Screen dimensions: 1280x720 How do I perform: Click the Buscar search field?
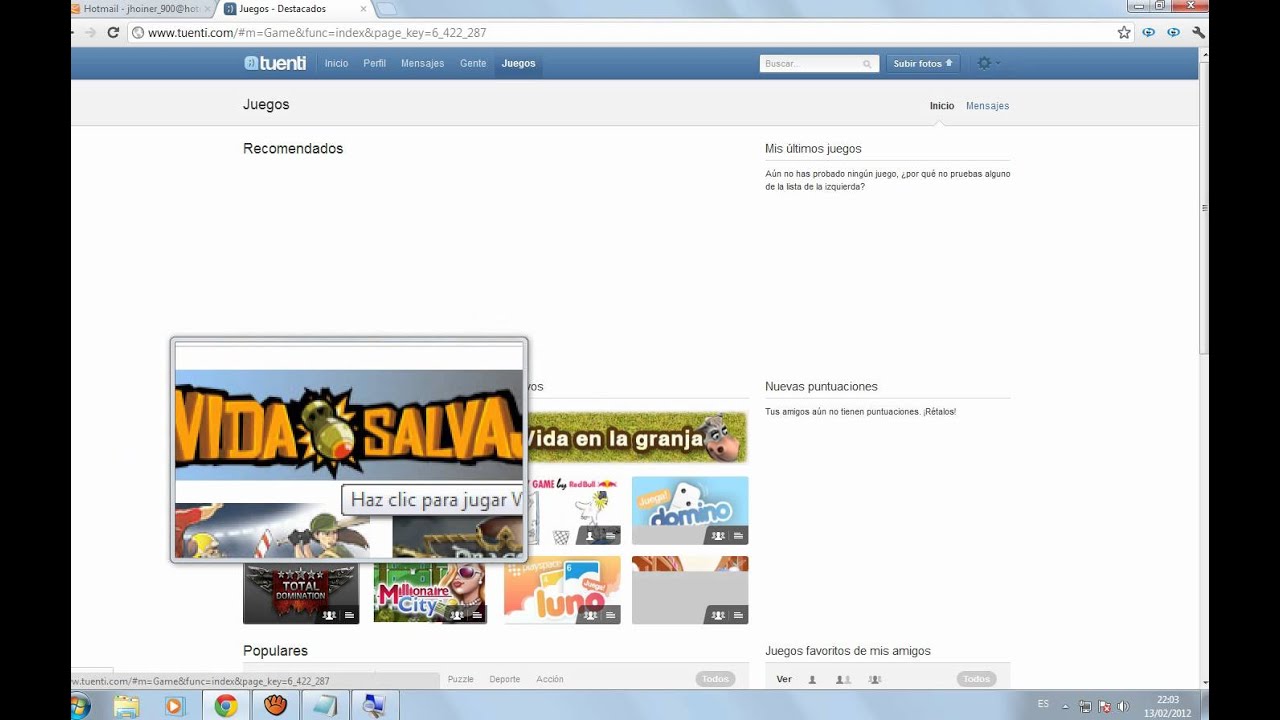tap(819, 64)
